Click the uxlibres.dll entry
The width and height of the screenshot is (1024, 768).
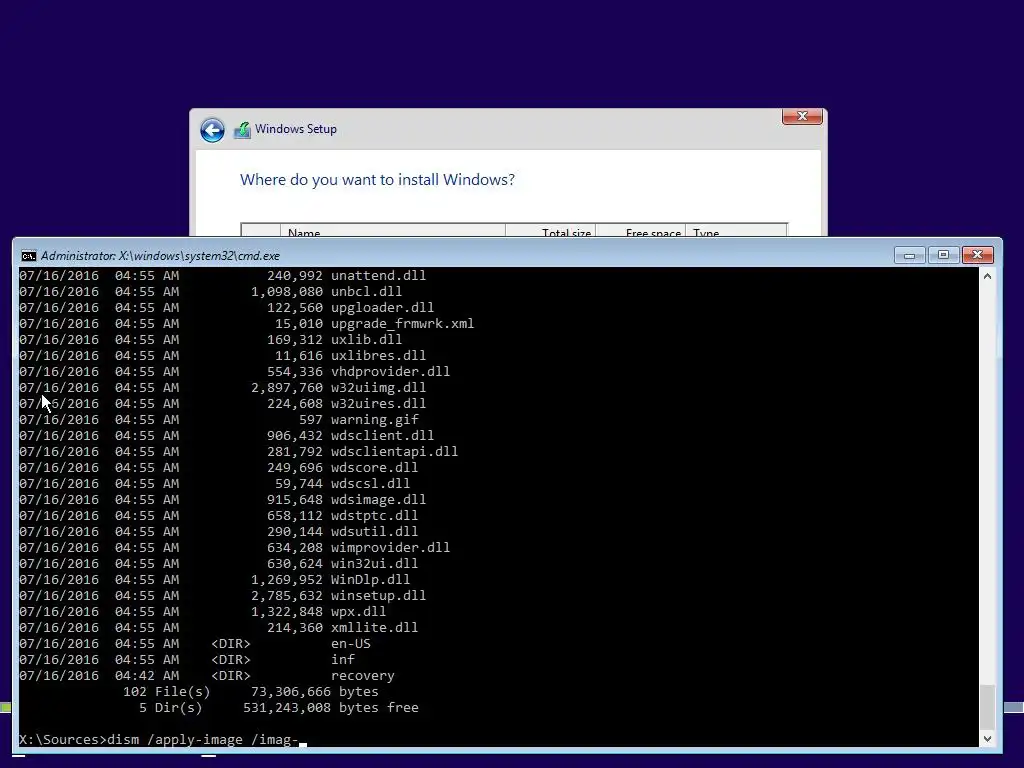click(x=378, y=355)
